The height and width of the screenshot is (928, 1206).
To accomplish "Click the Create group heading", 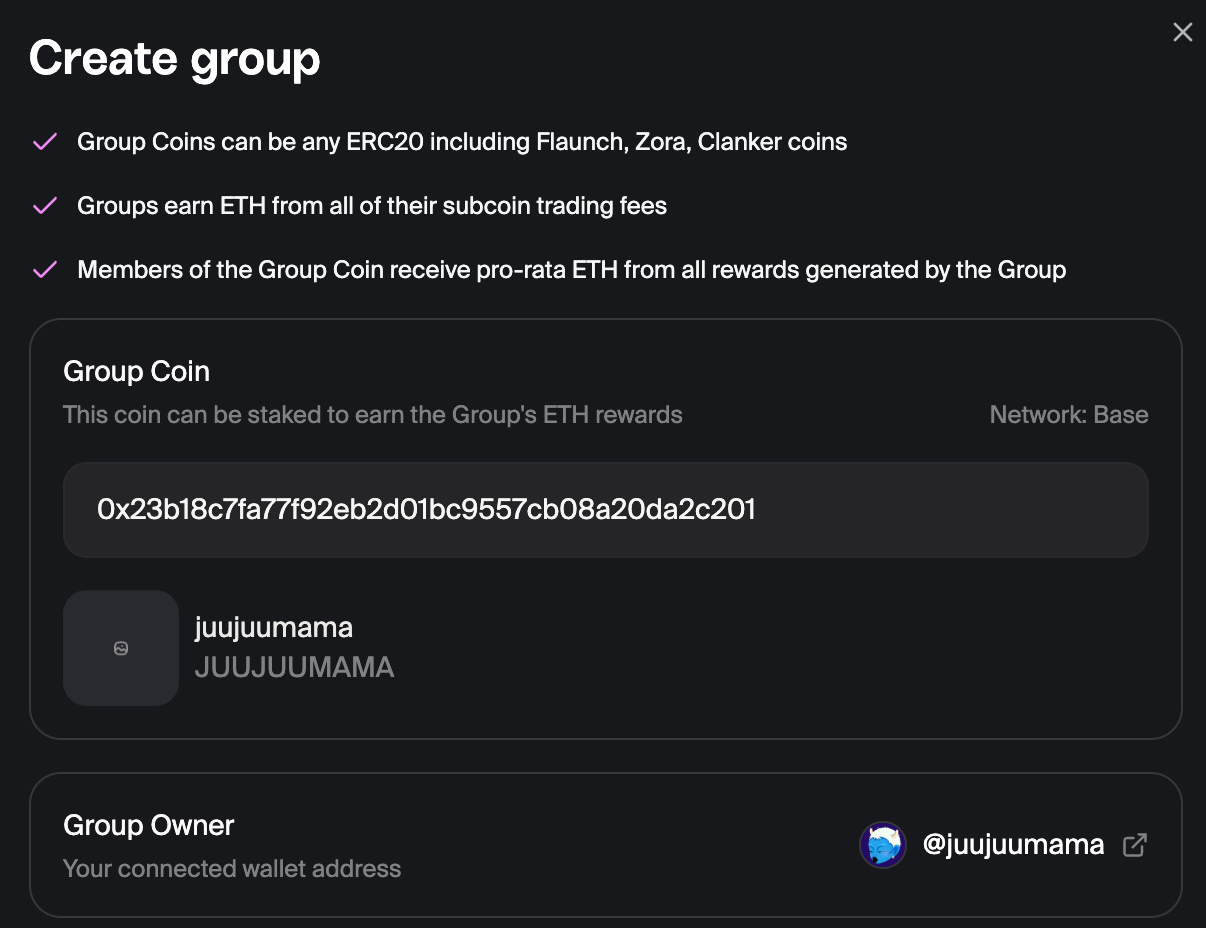I will (175, 59).
